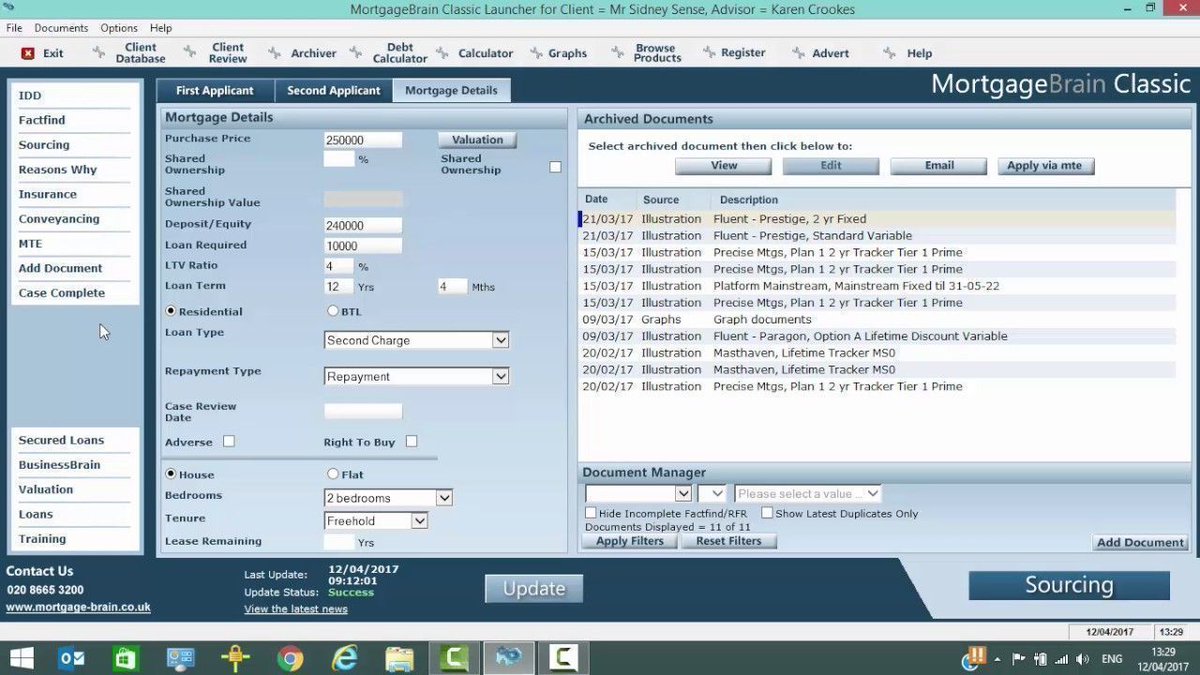Switch to the First Applicant tab
Image resolution: width=1200 pixels, height=675 pixels.
(215, 90)
